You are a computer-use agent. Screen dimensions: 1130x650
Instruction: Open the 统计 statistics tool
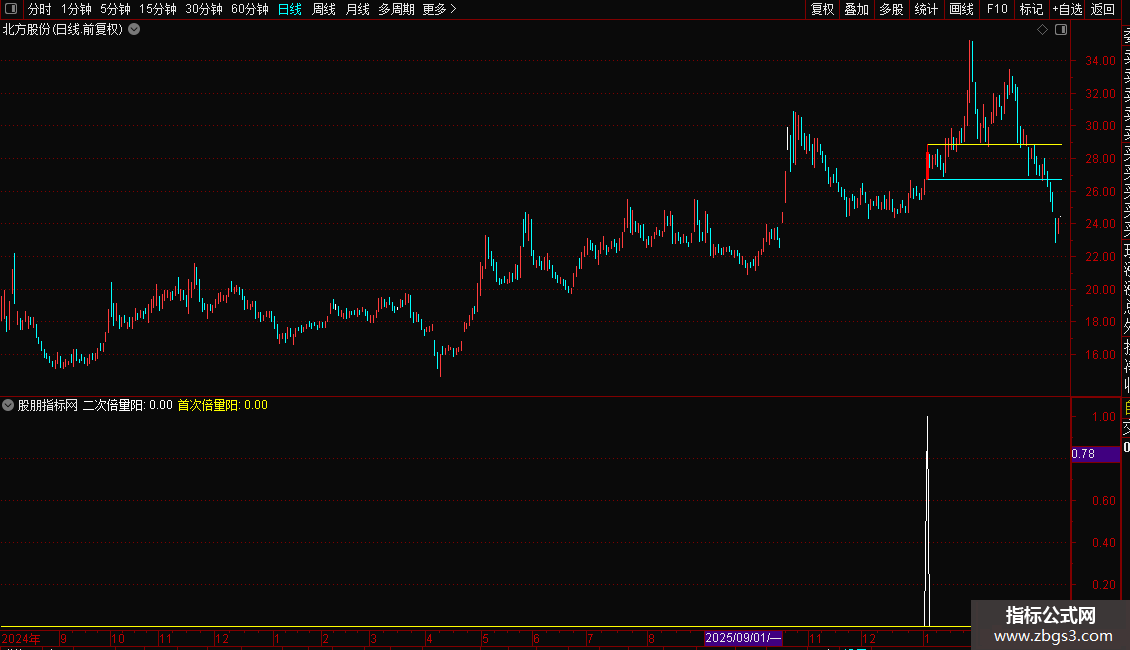point(926,9)
